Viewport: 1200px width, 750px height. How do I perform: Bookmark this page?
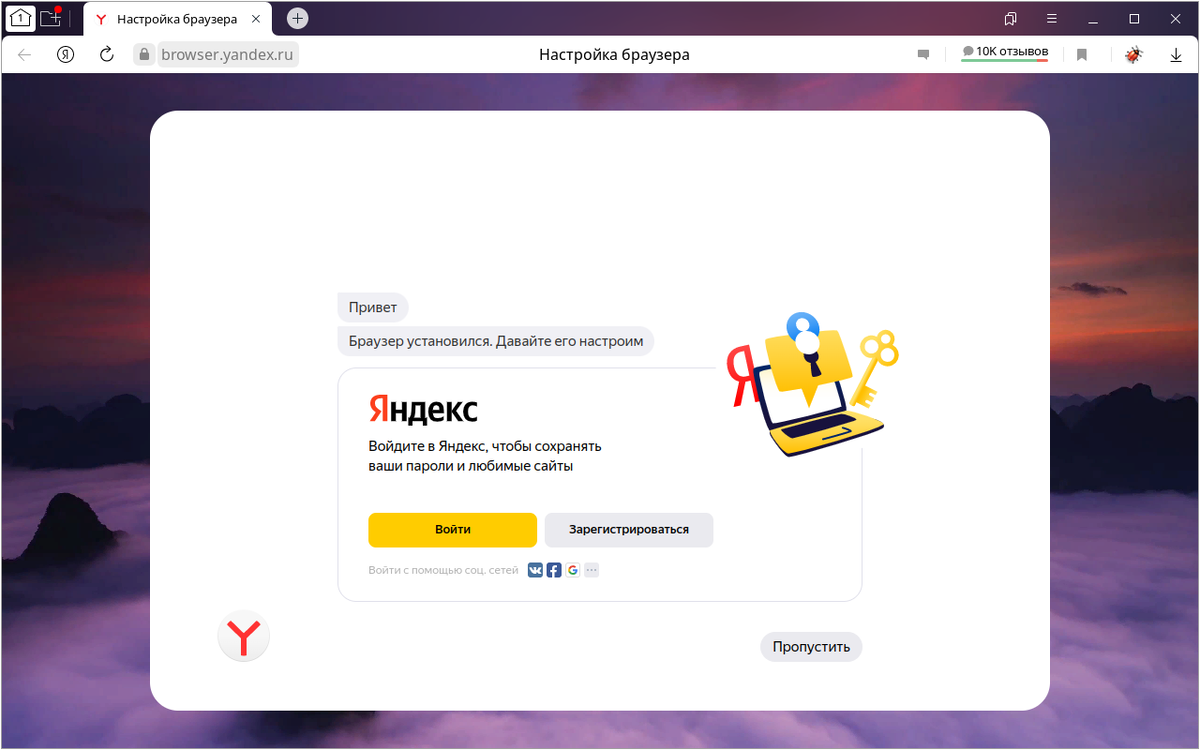[x=1082, y=55]
